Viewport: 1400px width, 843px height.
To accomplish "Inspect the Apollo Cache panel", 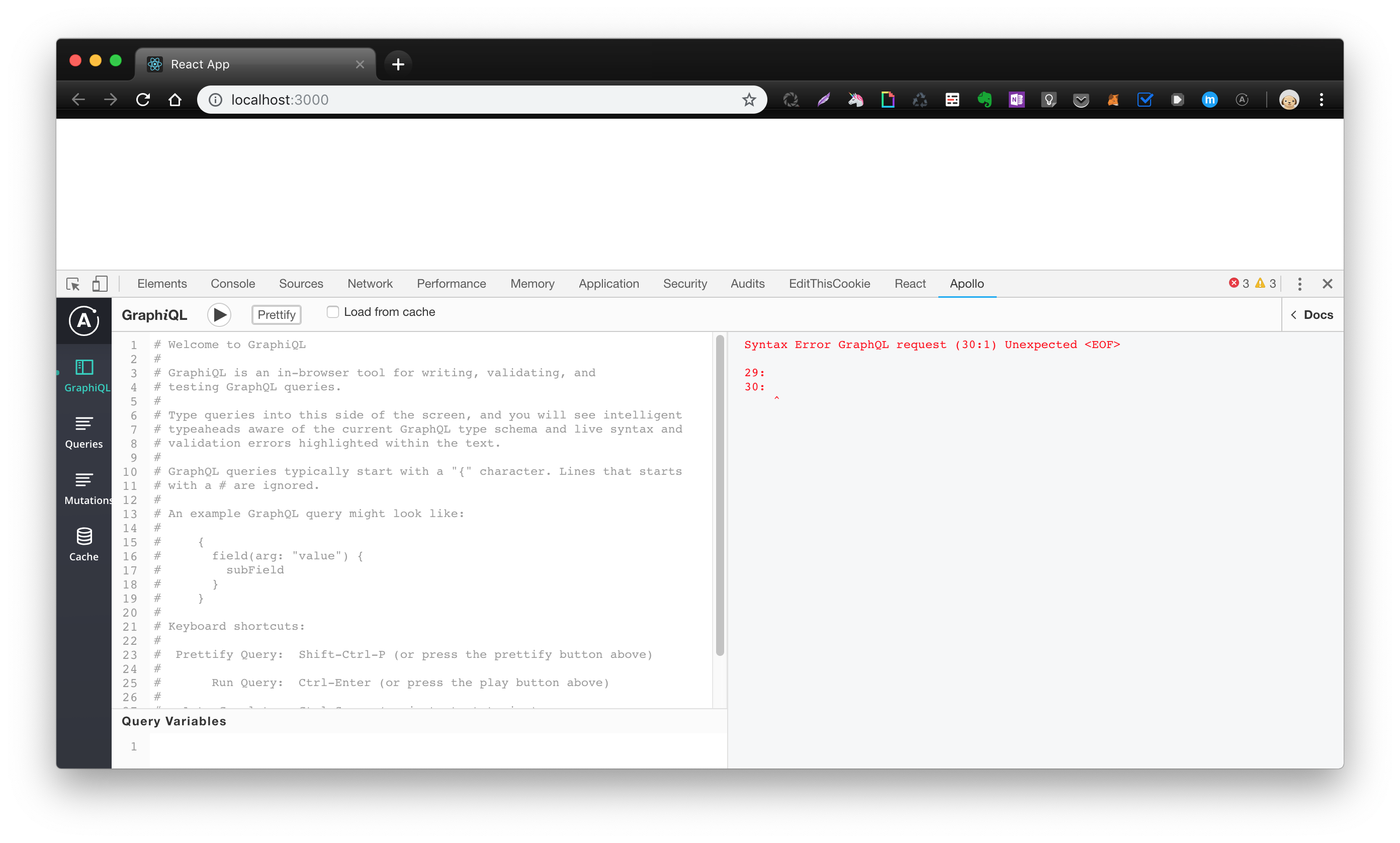I will 83,543.
